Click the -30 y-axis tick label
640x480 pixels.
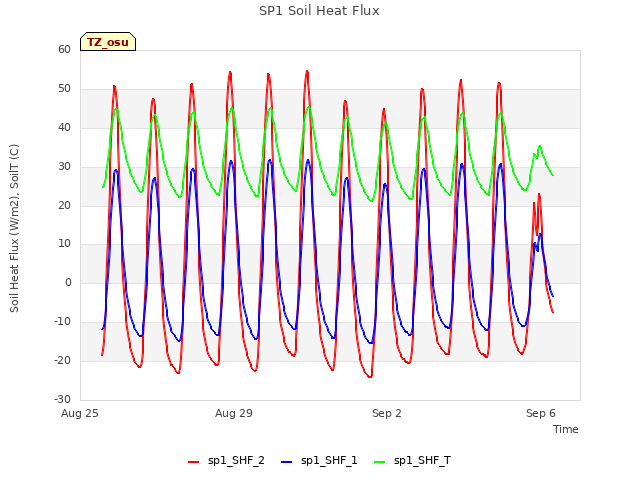pyautogui.click(x=62, y=399)
